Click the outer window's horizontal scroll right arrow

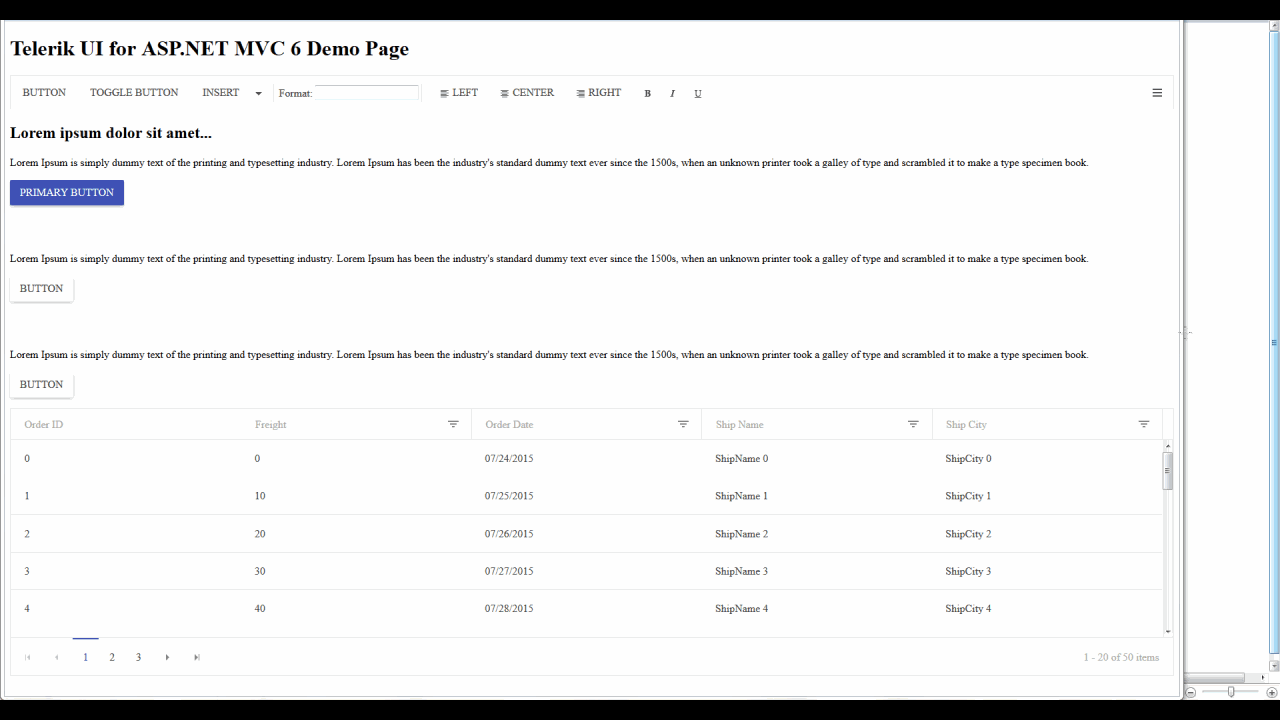(x=1262, y=677)
